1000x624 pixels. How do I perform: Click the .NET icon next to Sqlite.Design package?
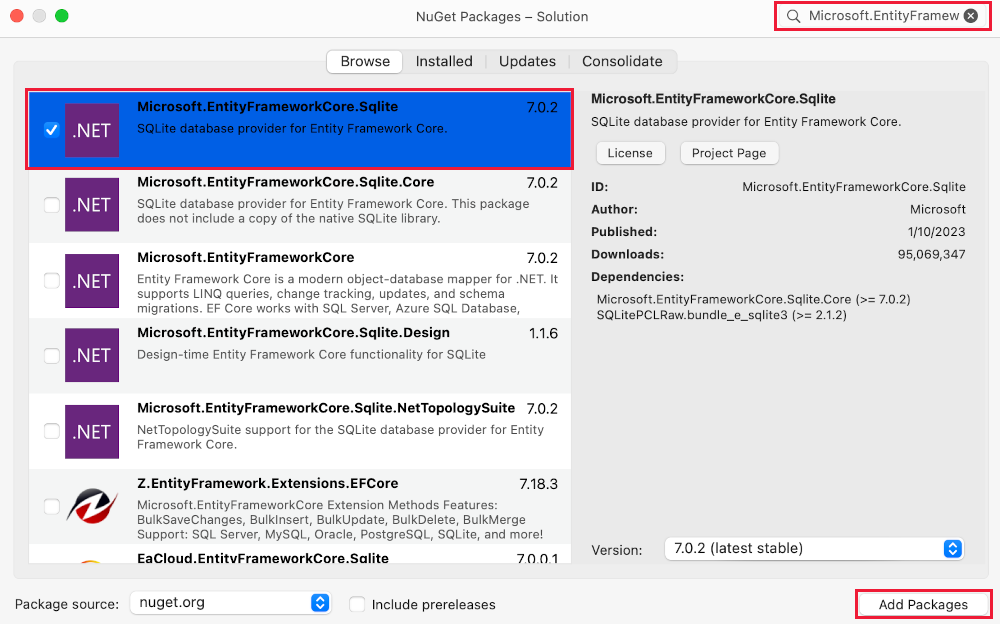(91, 355)
